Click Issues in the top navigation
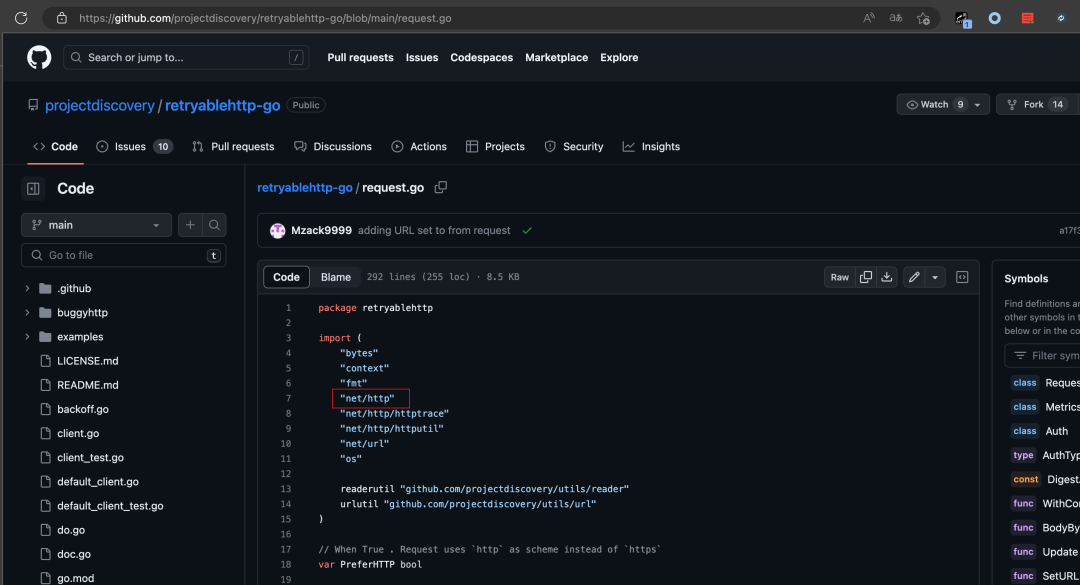 (x=422, y=58)
